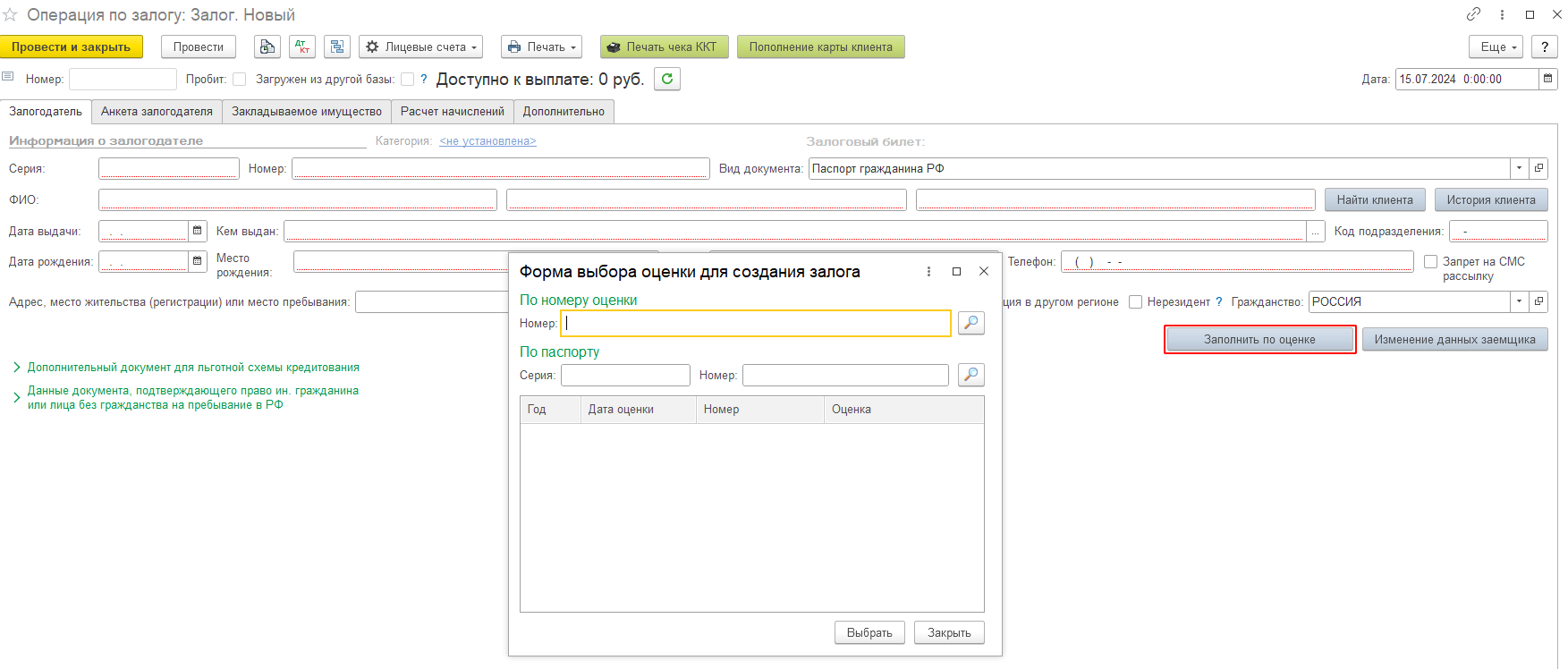
Task: Add the form to favorites with star icon
Action: click(10, 15)
